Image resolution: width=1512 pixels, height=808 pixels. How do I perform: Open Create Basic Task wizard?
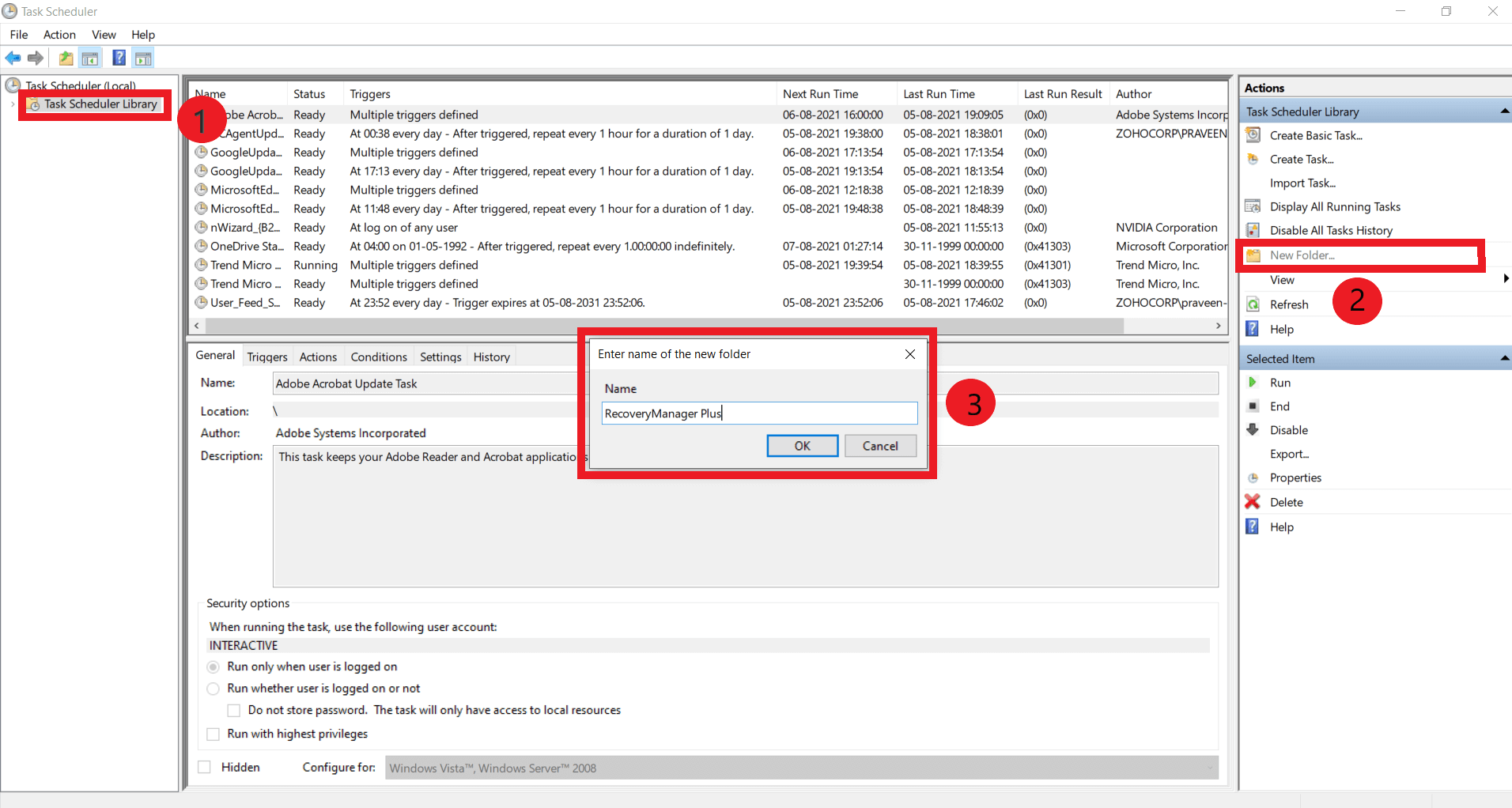[x=1314, y=135]
